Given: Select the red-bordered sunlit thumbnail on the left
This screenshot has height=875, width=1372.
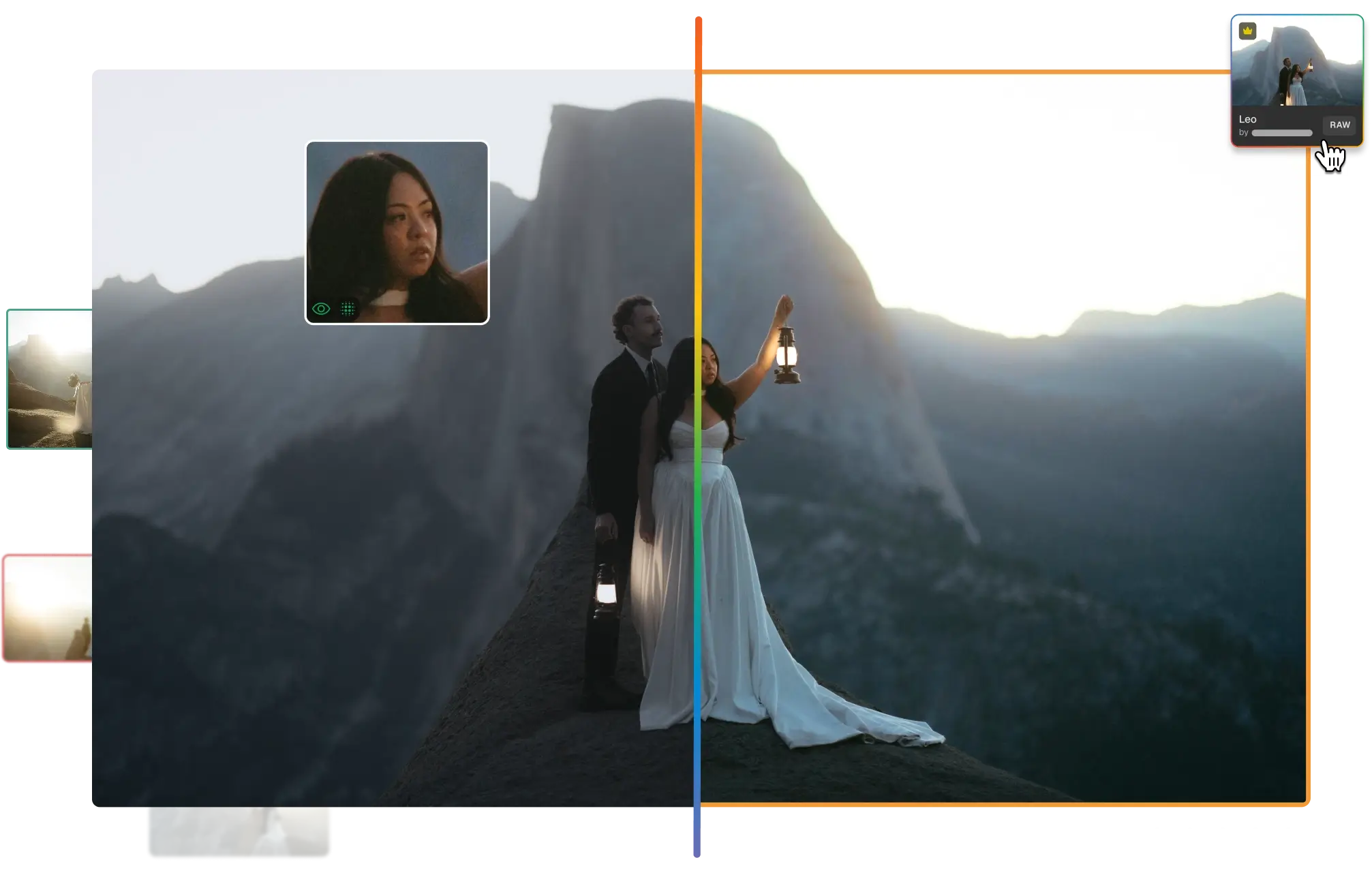Looking at the screenshot, I should click(48, 608).
